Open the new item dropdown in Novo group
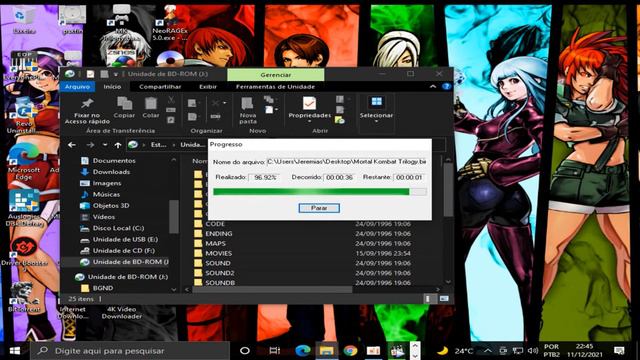Image resolution: width=640 pixels, height=360 pixels. point(271,109)
